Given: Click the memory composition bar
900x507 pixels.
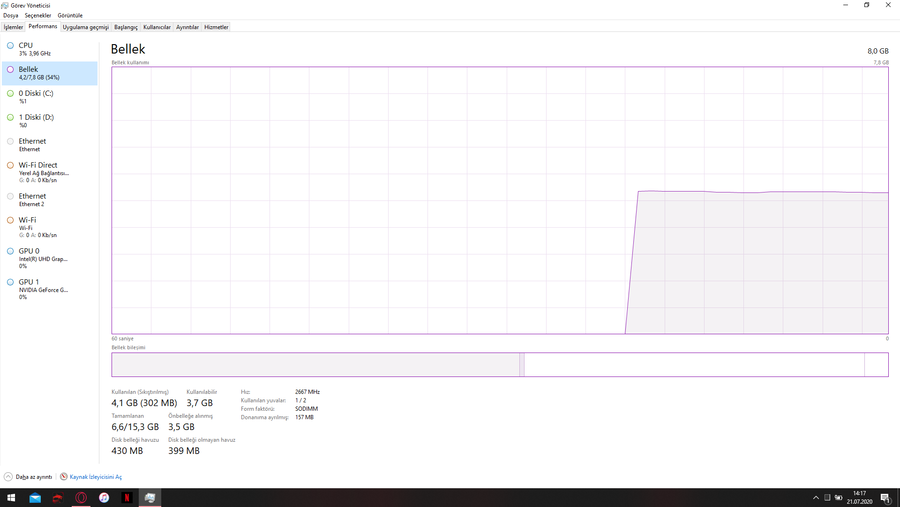Looking at the screenshot, I should [x=500, y=365].
